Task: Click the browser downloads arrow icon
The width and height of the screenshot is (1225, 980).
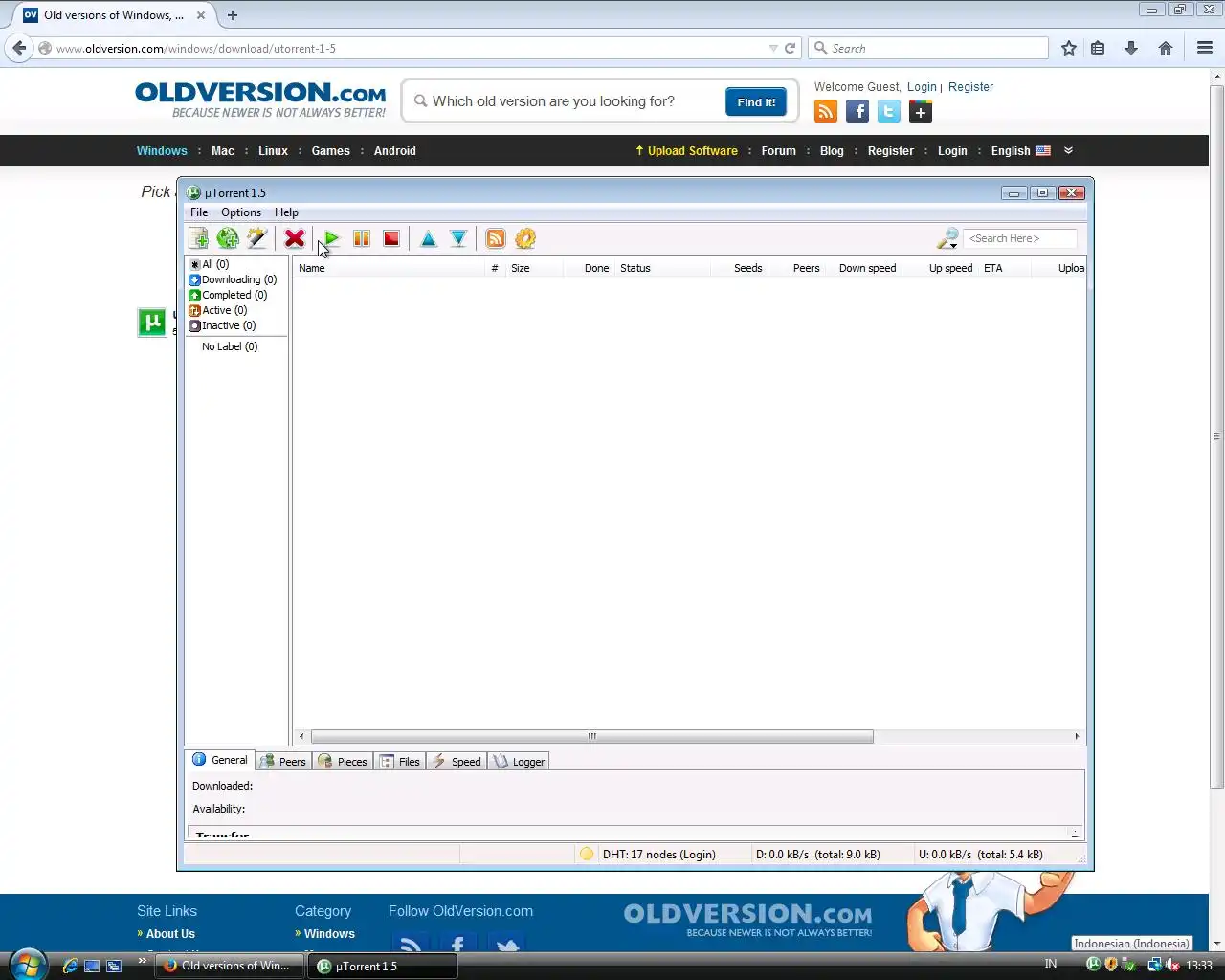Action: point(1131,48)
